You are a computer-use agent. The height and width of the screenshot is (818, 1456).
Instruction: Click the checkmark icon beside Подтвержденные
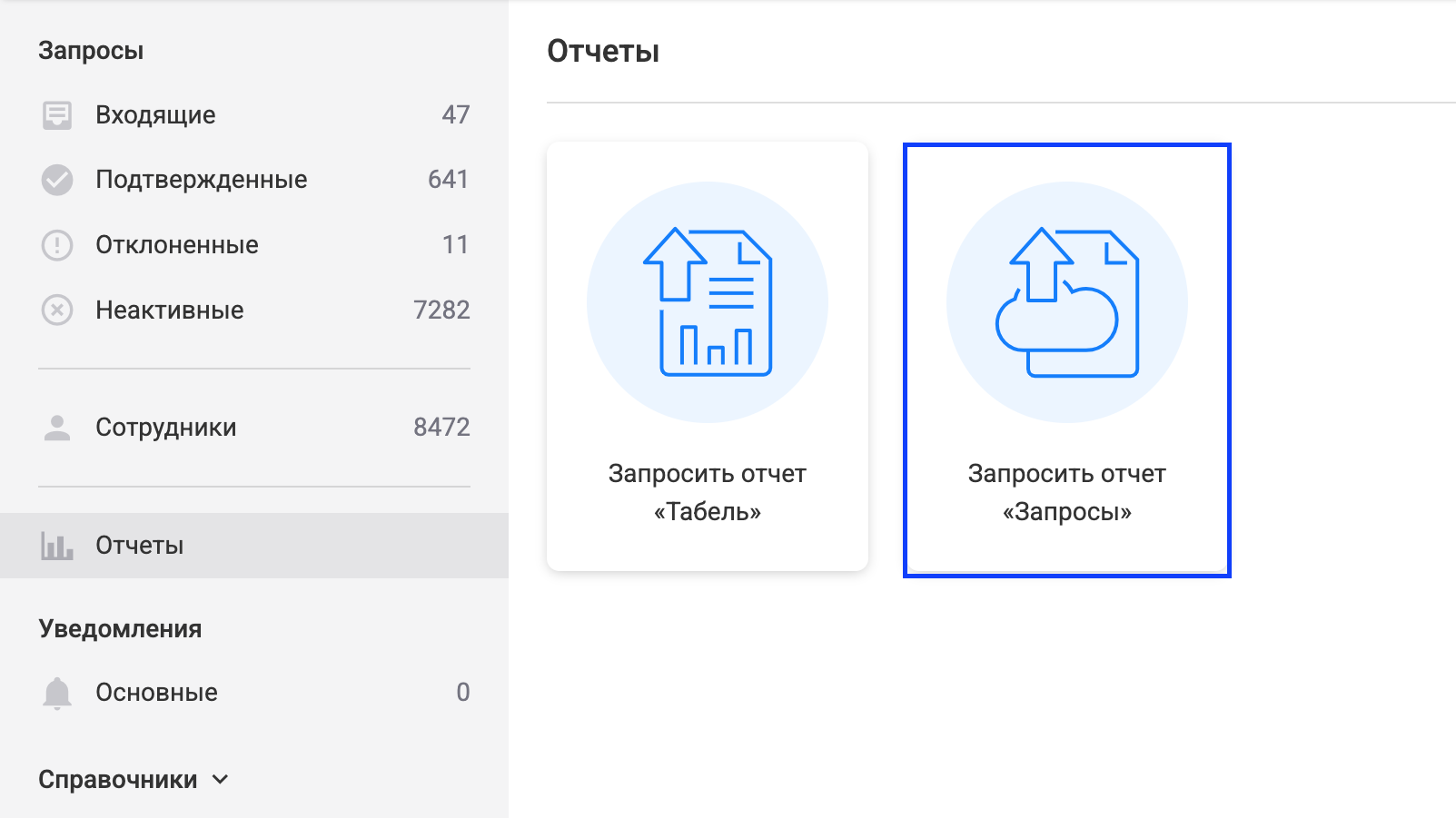[57, 180]
